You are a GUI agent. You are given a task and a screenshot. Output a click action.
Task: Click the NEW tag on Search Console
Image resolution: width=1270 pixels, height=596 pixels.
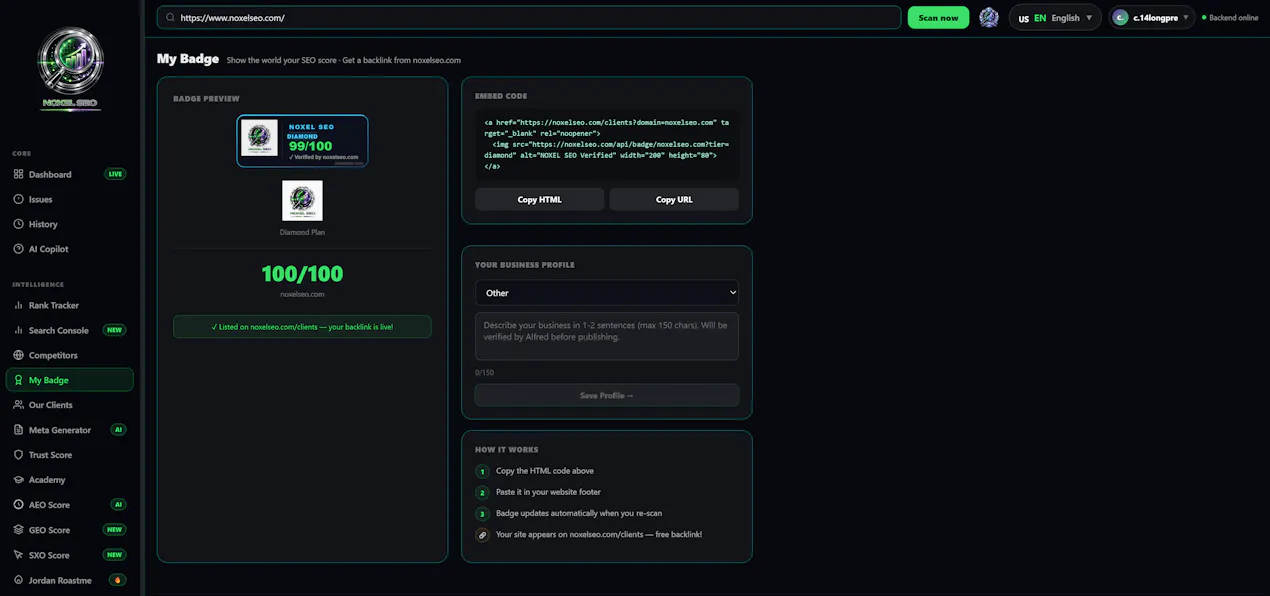click(x=115, y=330)
